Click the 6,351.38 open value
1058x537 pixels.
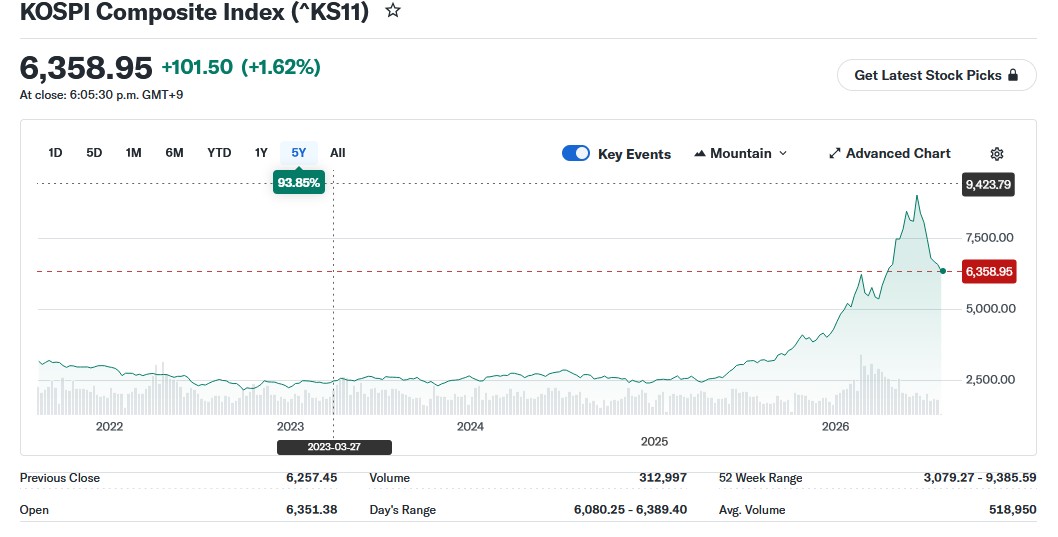(x=312, y=510)
